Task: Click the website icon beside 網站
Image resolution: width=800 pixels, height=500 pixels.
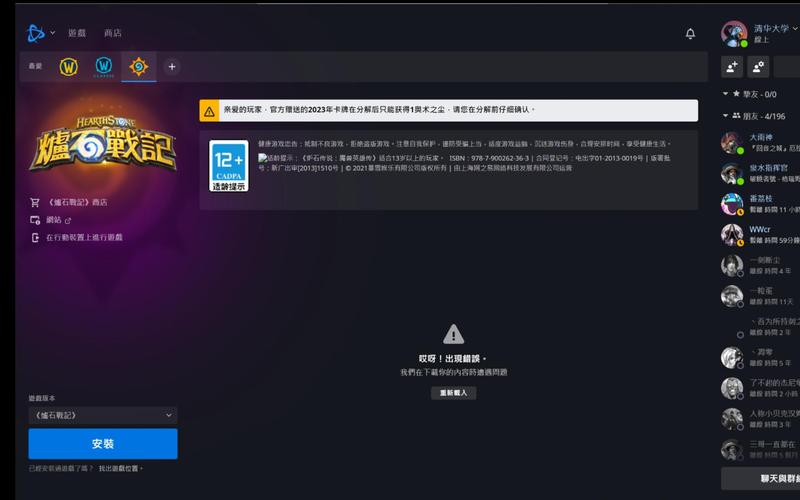Action: tap(35, 220)
